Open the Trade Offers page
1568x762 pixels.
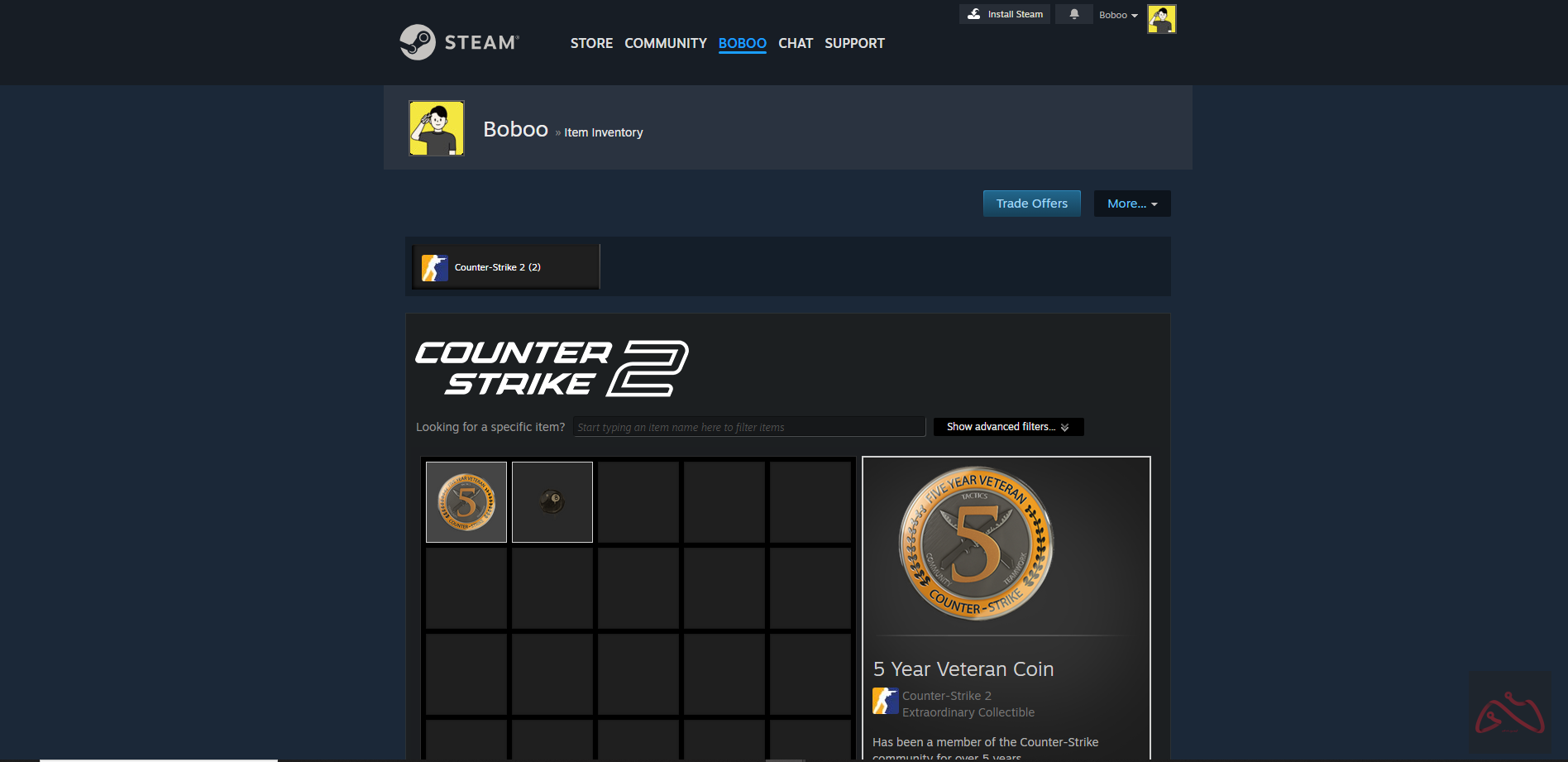coord(1031,204)
